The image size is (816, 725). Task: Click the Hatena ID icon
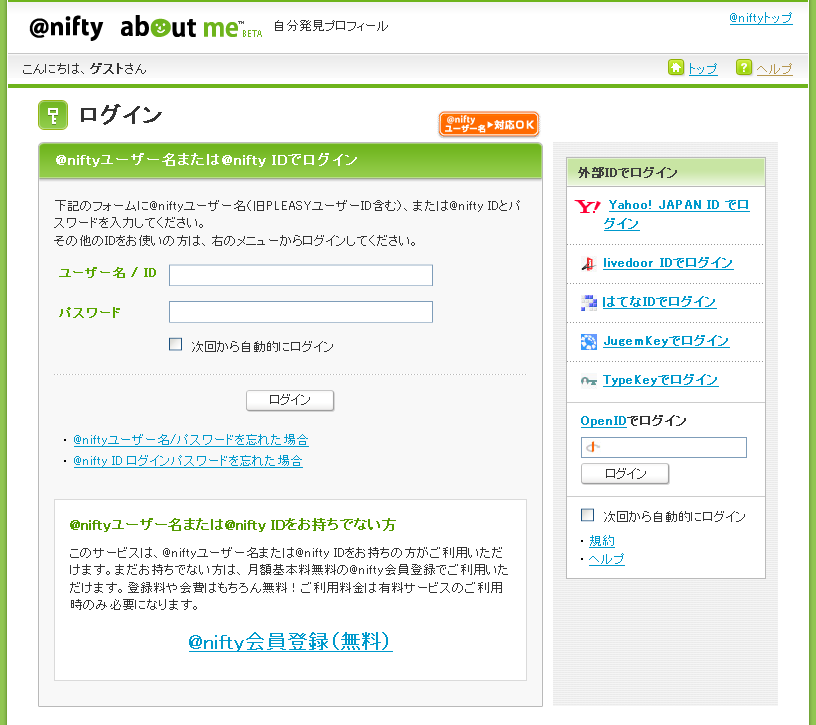tap(588, 302)
